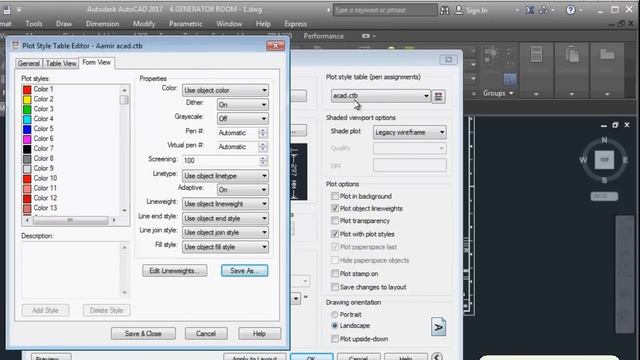Open the Adaptive dropdown

[242, 190]
